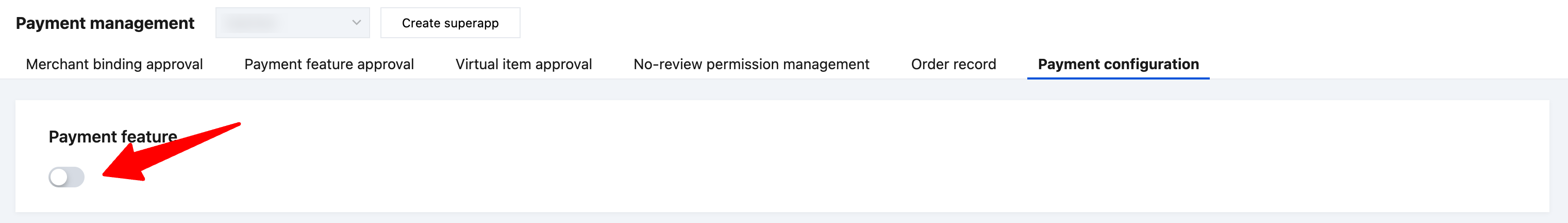Click the blue underline beneath Payment configuration

tap(1118, 78)
